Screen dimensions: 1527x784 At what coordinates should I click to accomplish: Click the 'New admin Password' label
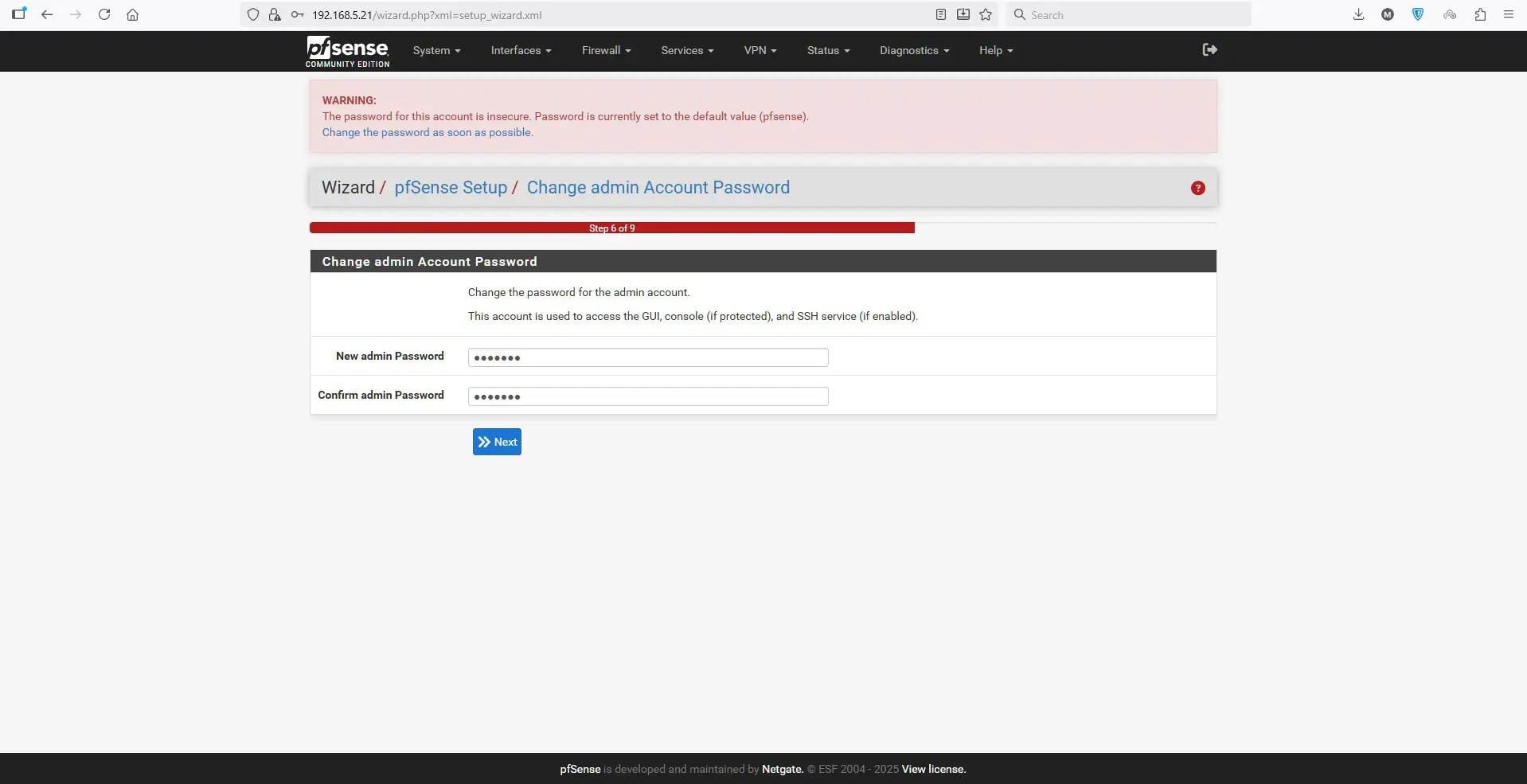click(390, 356)
